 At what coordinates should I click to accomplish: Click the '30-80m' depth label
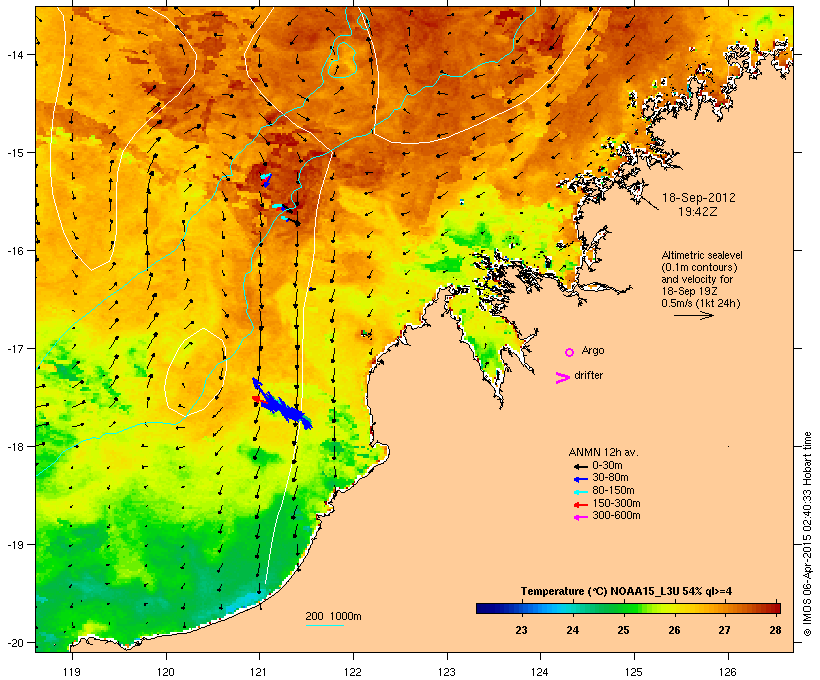(x=610, y=478)
